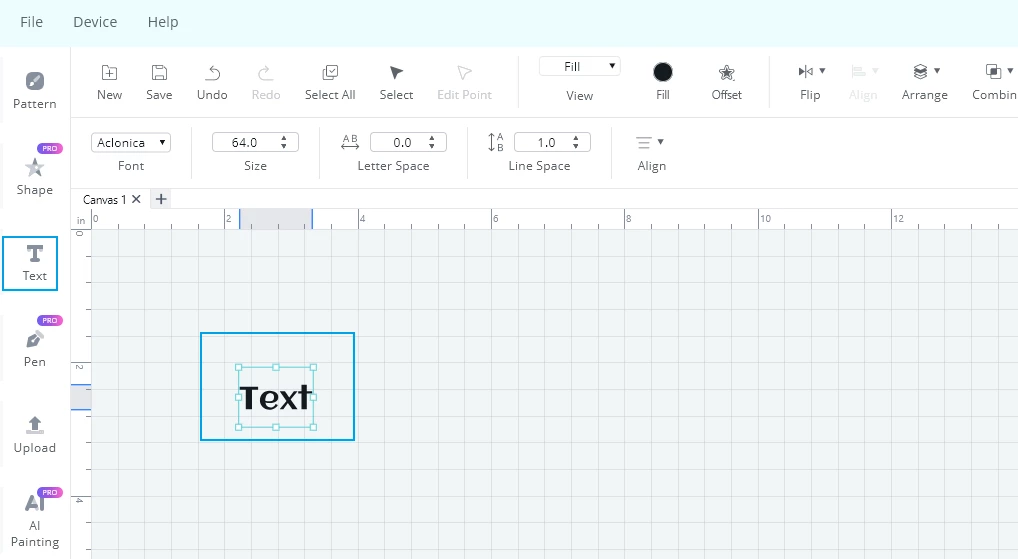Click the greyed Redo icon
The height and width of the screenshot is (559, 1018).
tap(266, 72)
